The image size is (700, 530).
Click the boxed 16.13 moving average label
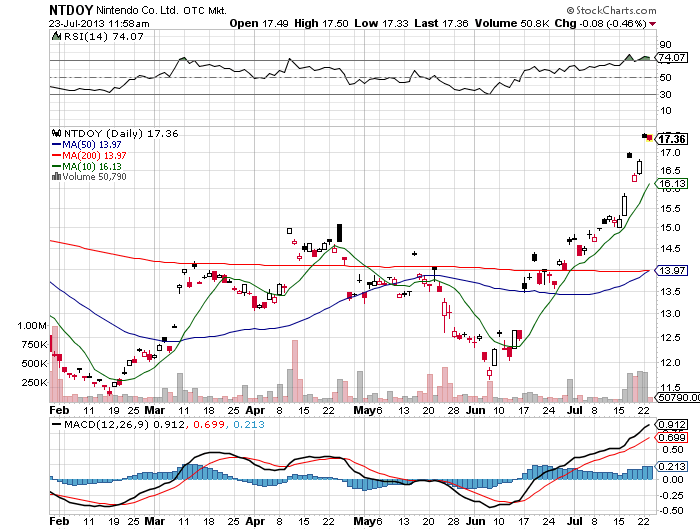pos(672,184)
